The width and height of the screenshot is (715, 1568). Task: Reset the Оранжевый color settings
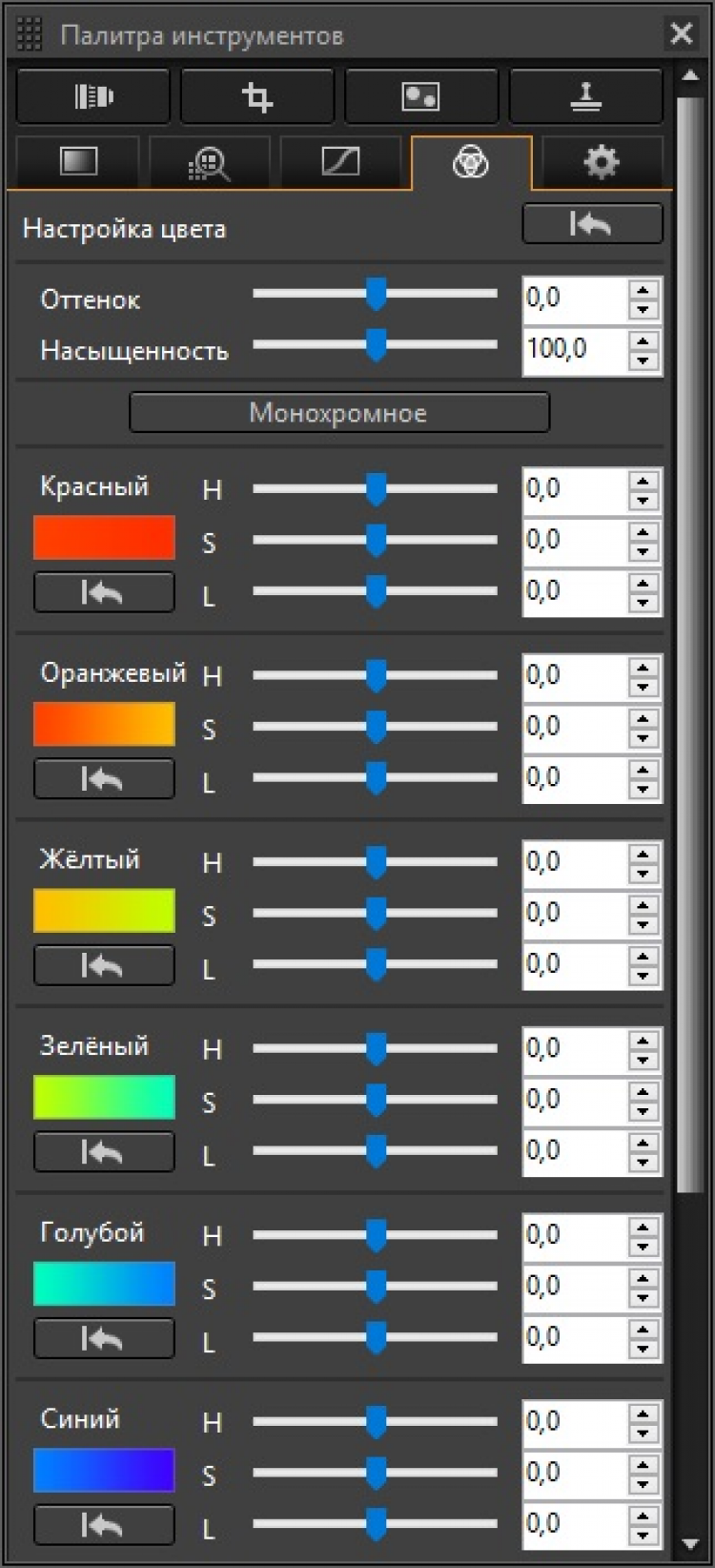104,779
